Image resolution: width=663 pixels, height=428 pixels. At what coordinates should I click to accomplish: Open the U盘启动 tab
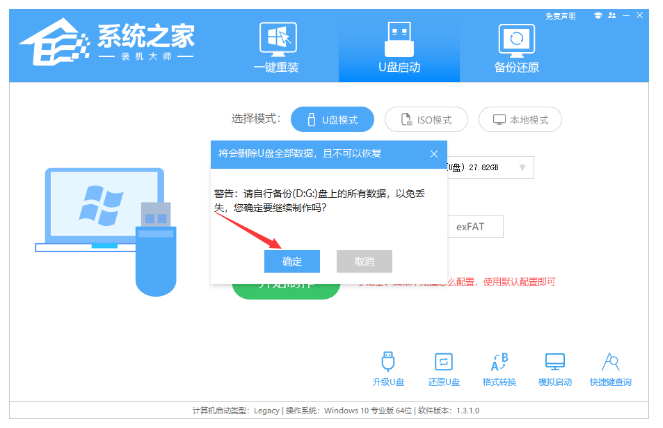[395, 48]
